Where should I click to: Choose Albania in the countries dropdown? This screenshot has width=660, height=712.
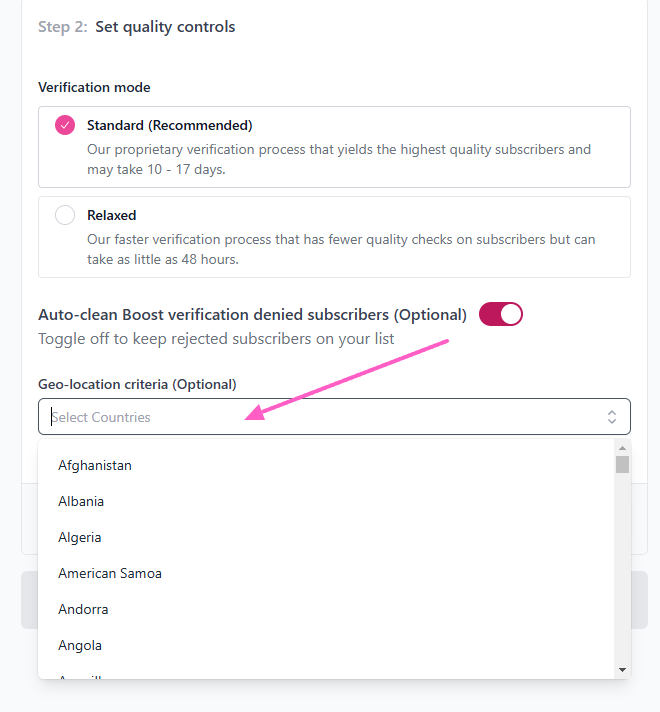pos(81,501)
